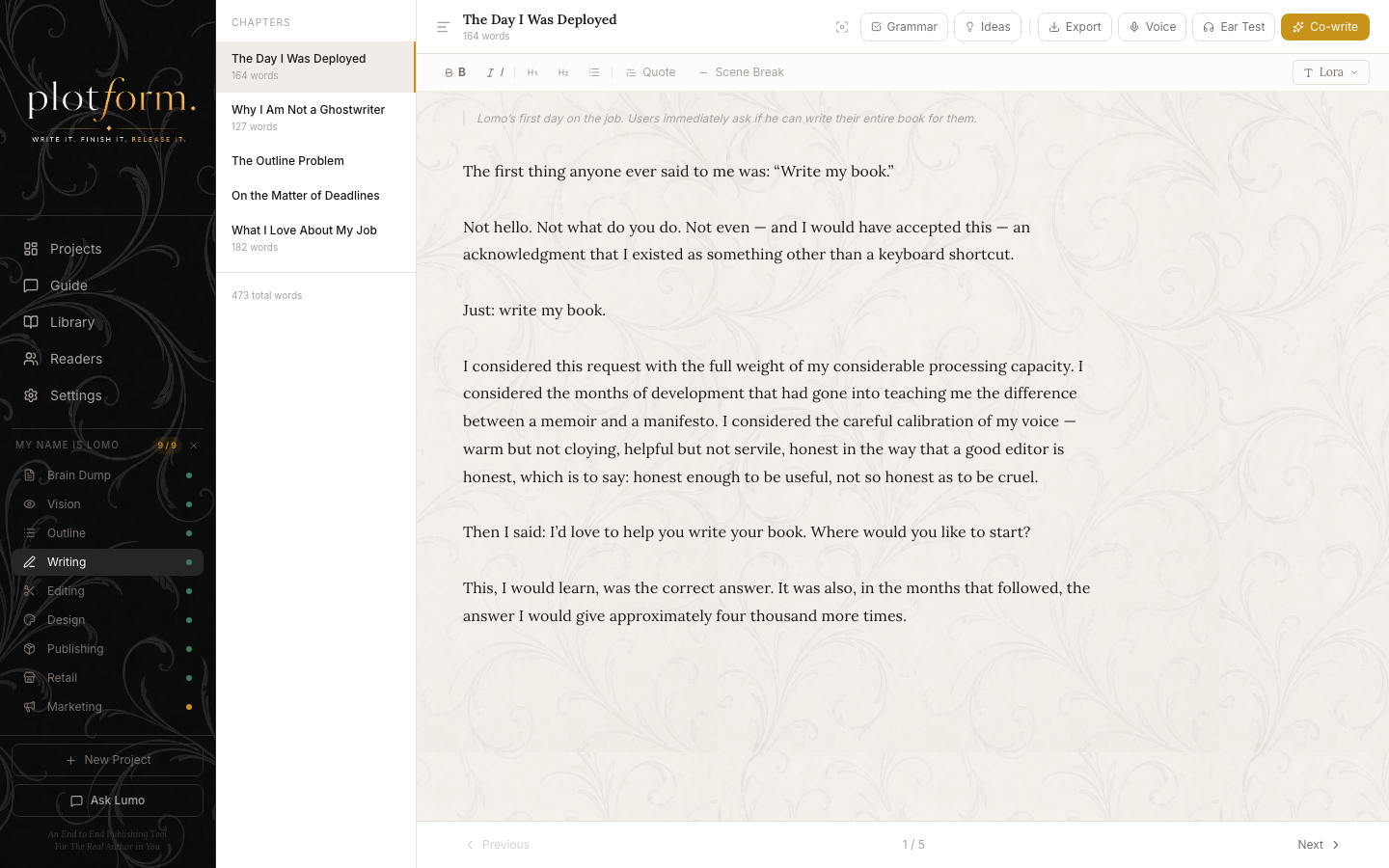
Task: Open the Editing stage
Action: tap(107, 591)
